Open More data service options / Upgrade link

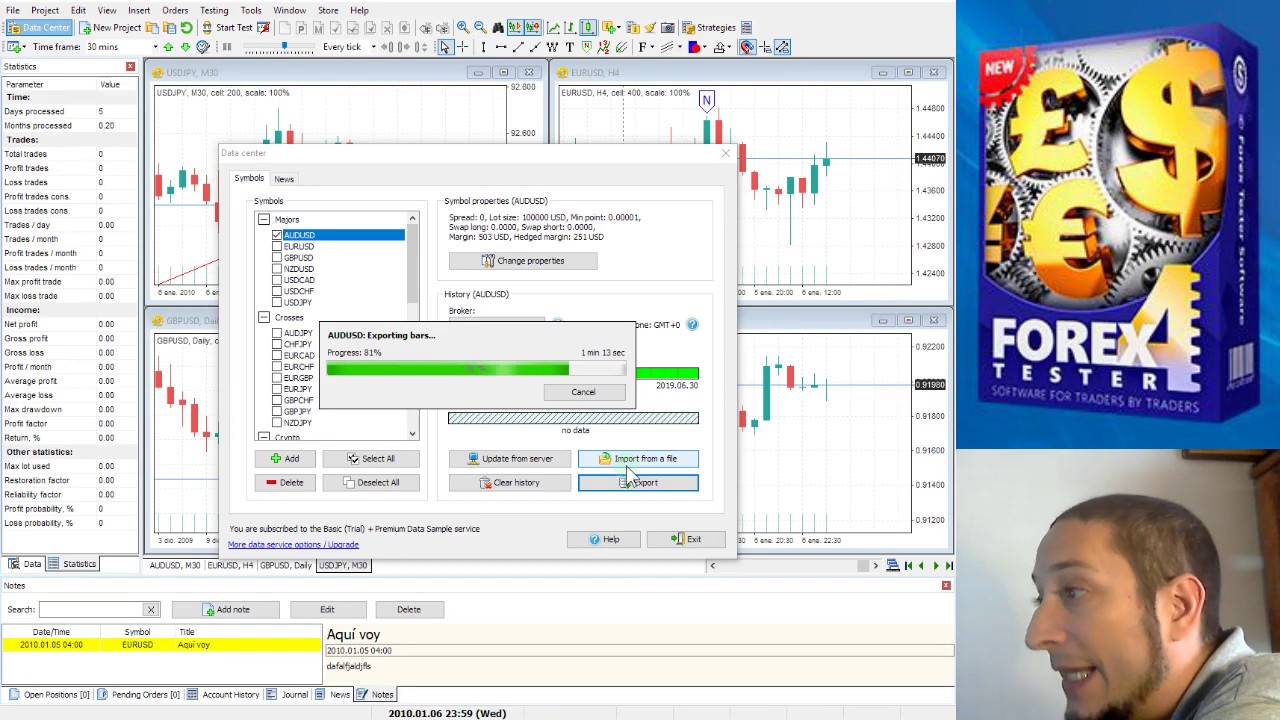click(x=293, y=545)
